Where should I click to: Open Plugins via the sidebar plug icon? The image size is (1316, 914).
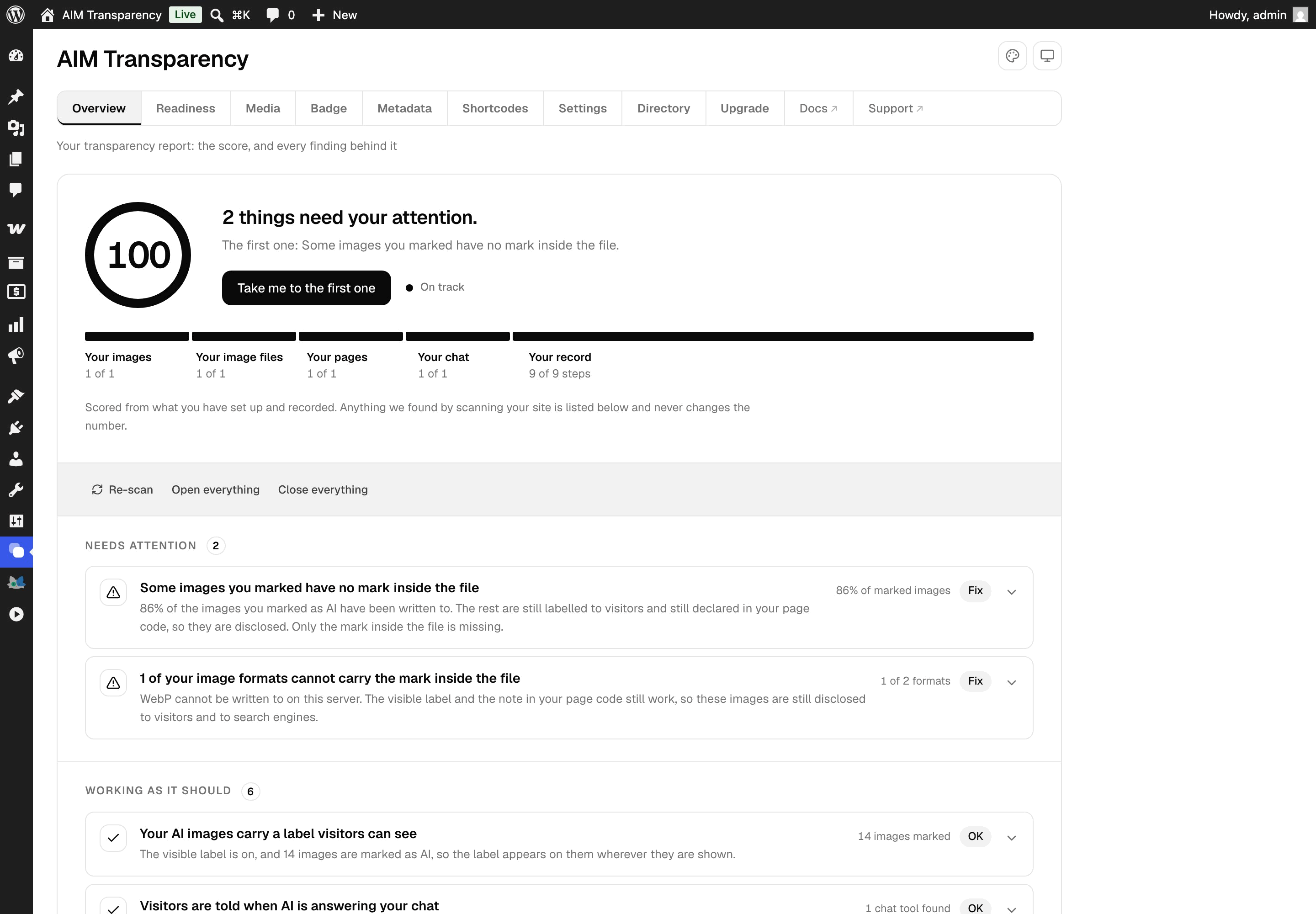point(16,428)
